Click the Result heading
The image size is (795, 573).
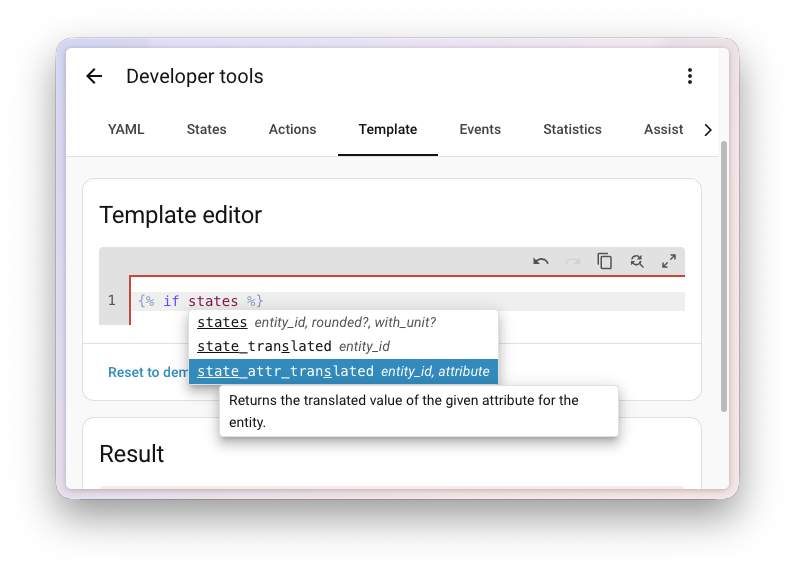pyautogui.click(x=132, y=454)
